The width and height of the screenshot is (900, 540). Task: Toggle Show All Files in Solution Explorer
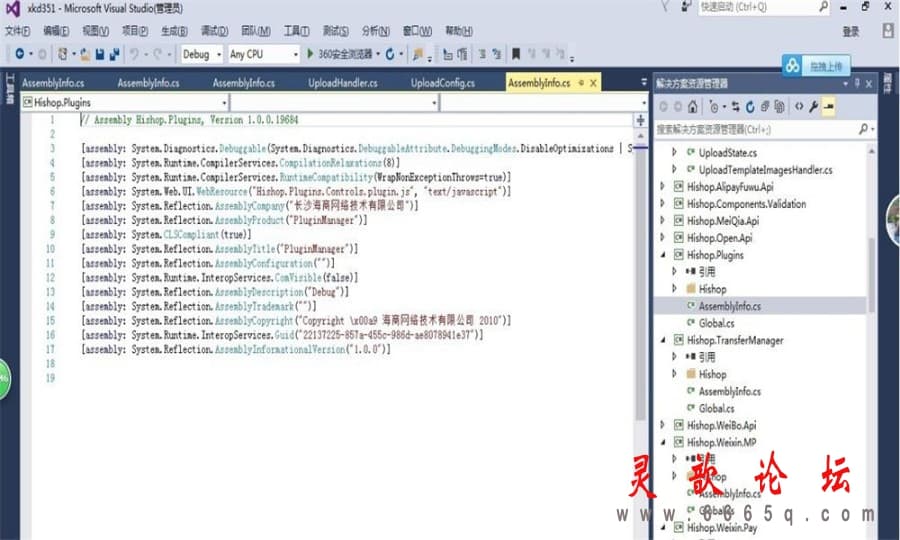pos(779,107)
